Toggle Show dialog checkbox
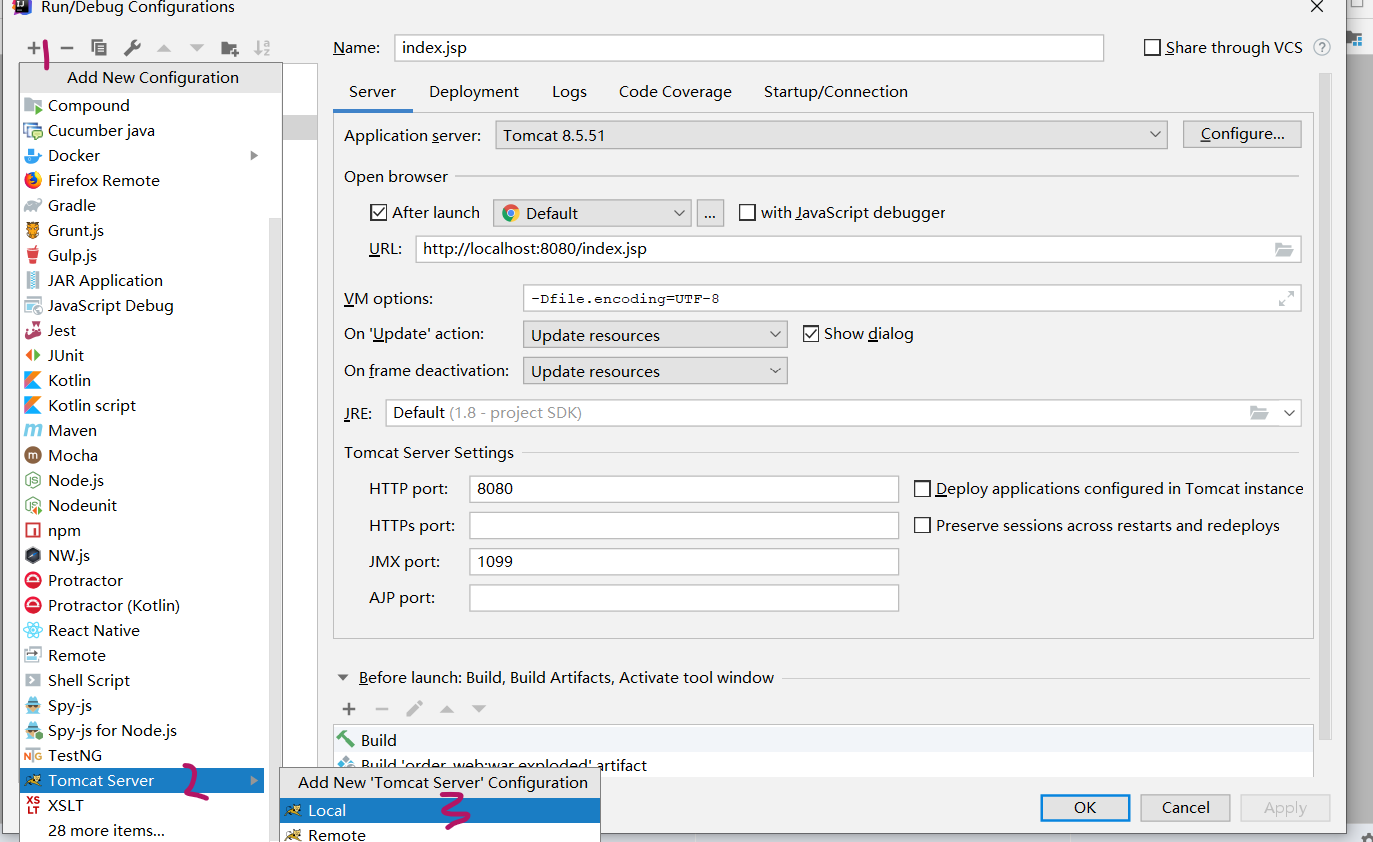 [811, 334]
